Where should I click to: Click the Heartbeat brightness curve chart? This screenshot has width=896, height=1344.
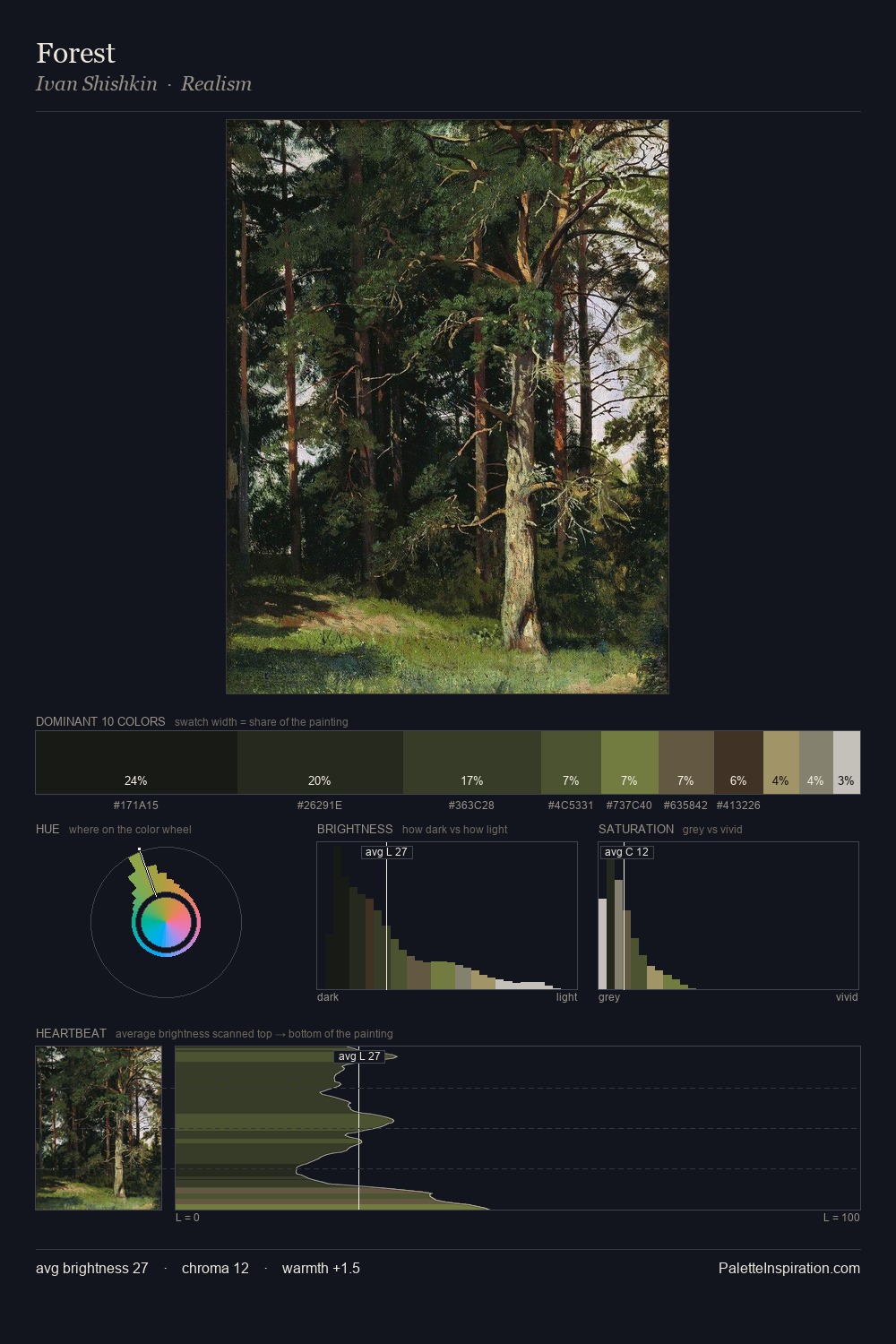(518, 1128)
